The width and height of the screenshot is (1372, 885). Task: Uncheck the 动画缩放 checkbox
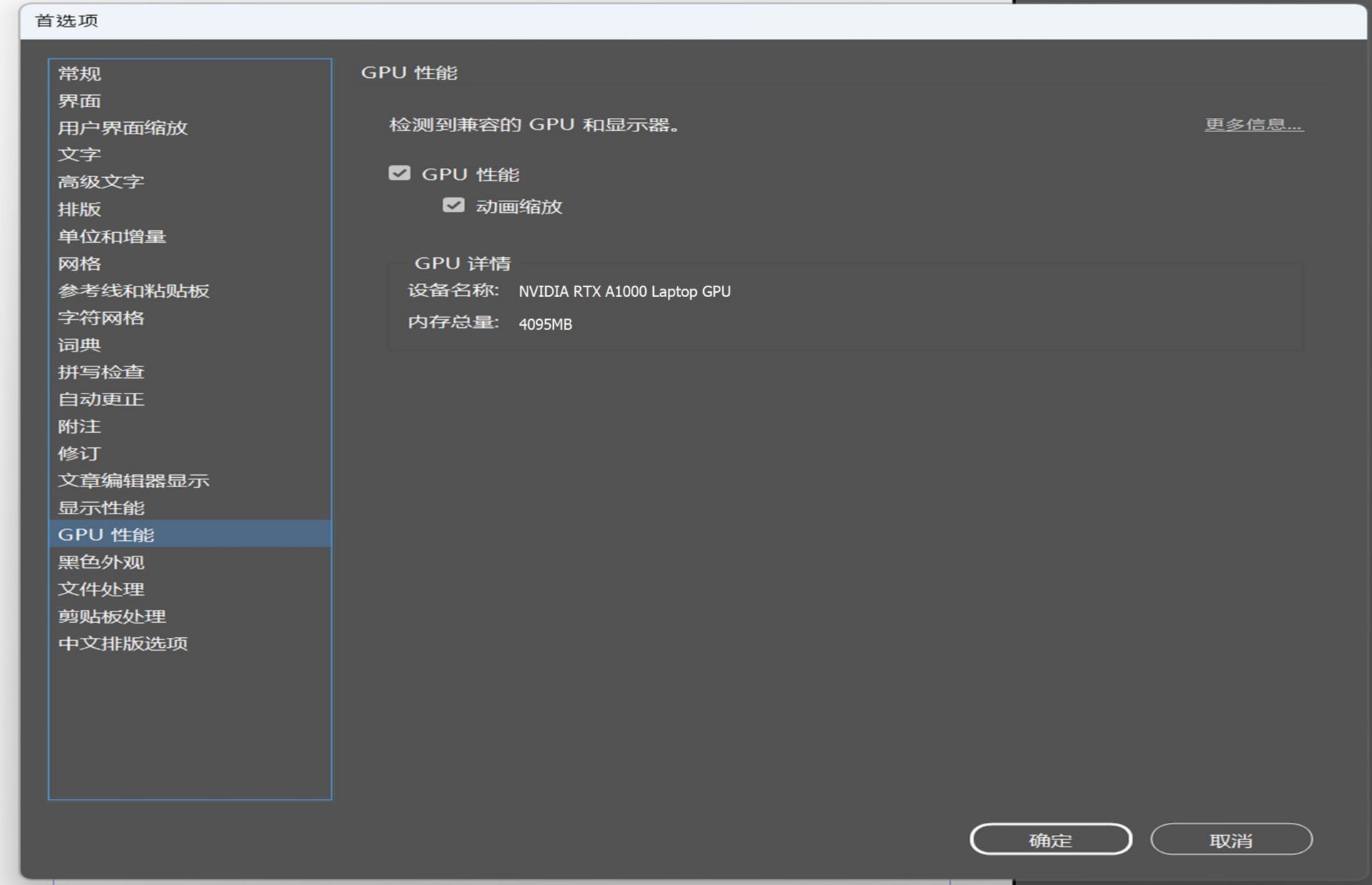(x=454, y=206)
